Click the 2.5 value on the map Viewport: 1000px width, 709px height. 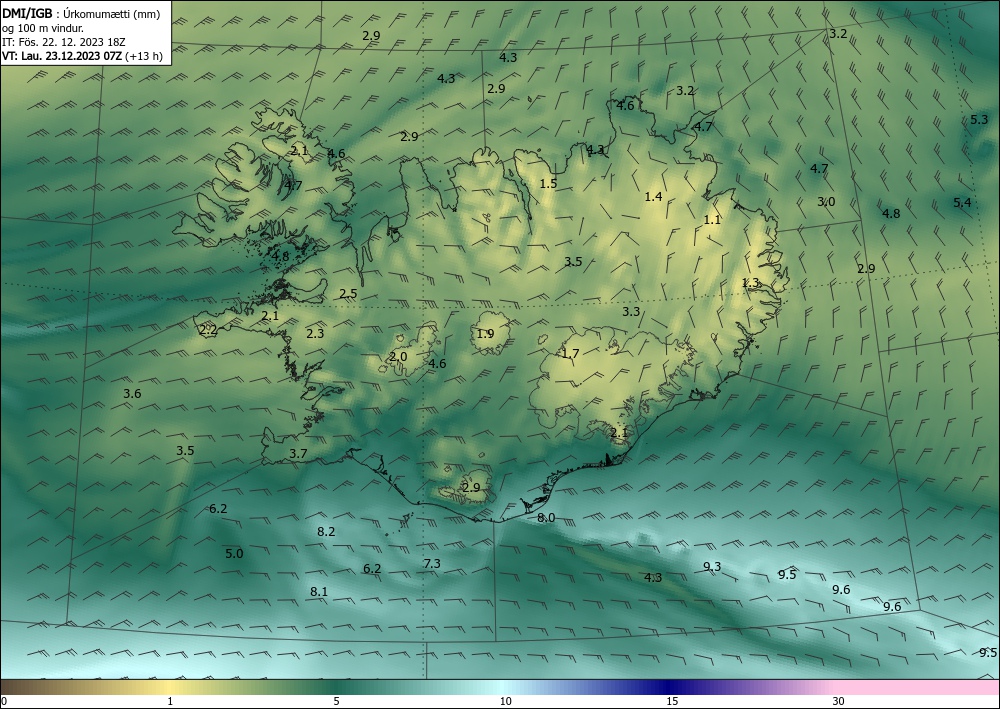348,293
